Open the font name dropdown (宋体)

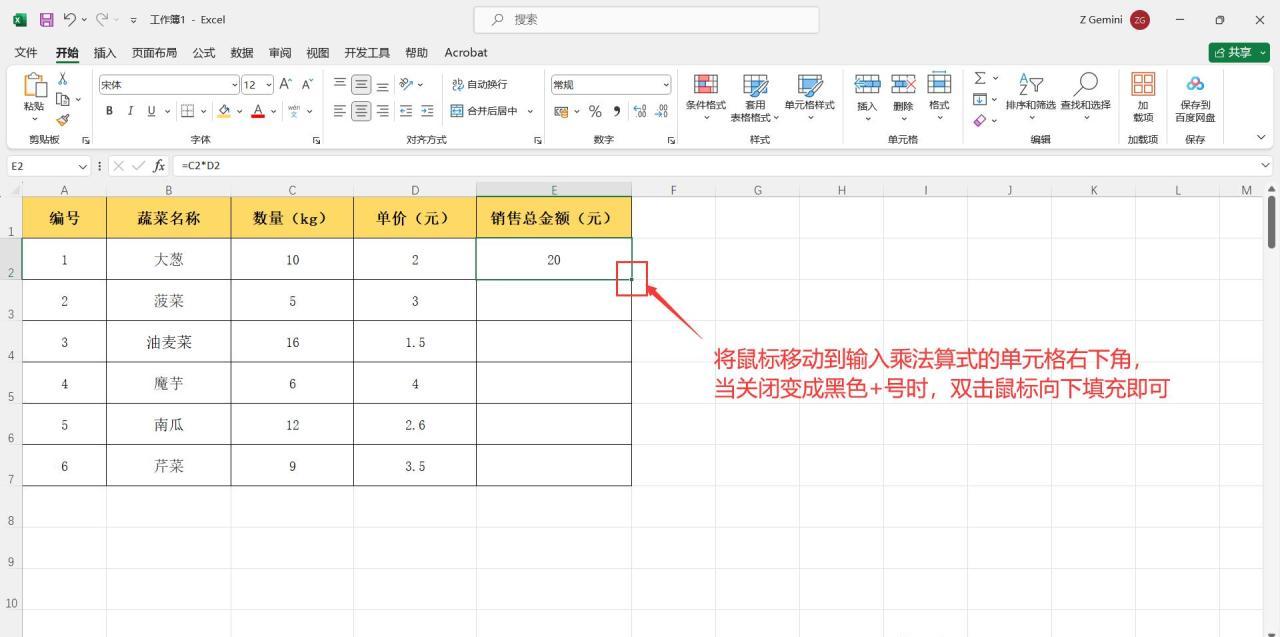pyautogui.click(x=235, y=85)
